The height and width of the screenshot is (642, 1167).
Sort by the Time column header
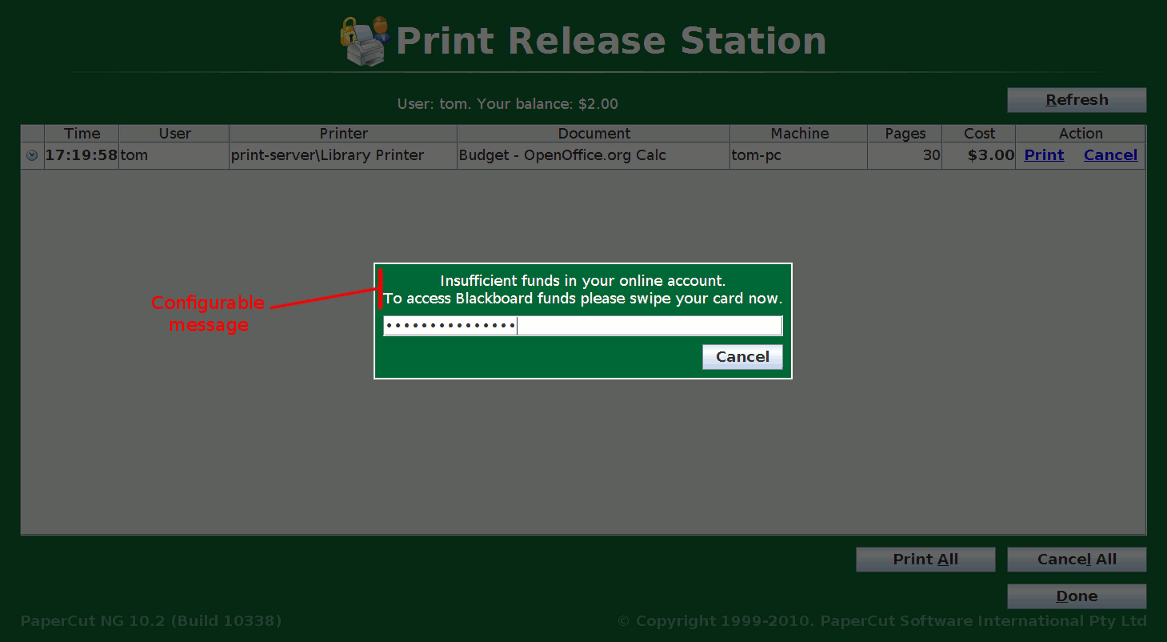point(82,134)
